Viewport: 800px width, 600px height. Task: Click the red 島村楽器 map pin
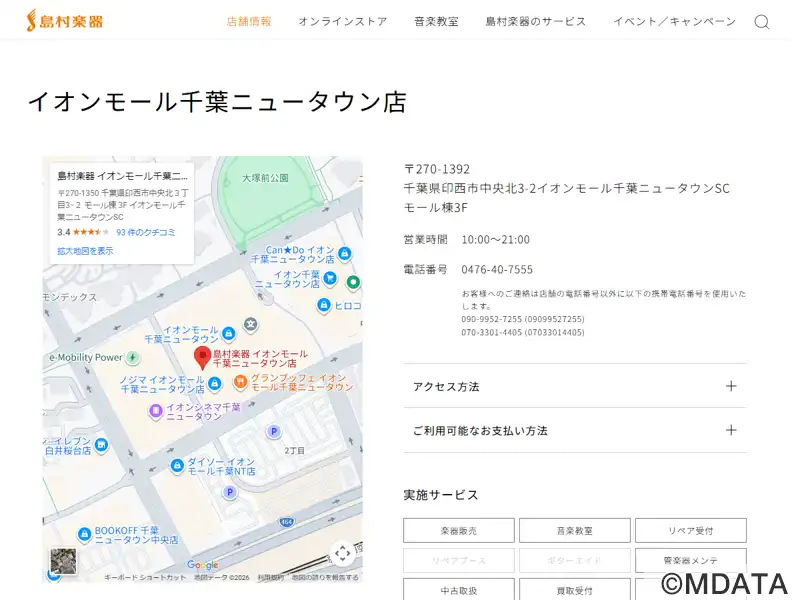tap(203, 358)
